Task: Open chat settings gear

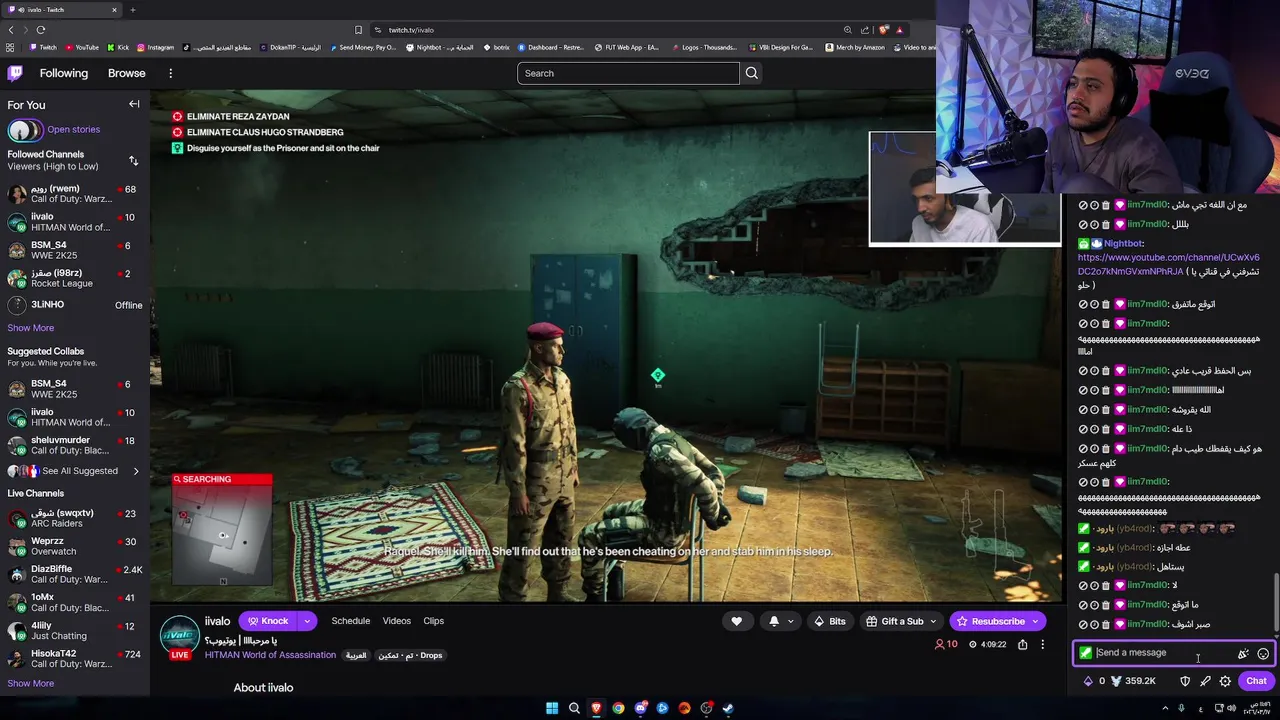Action: point(1225,681)
